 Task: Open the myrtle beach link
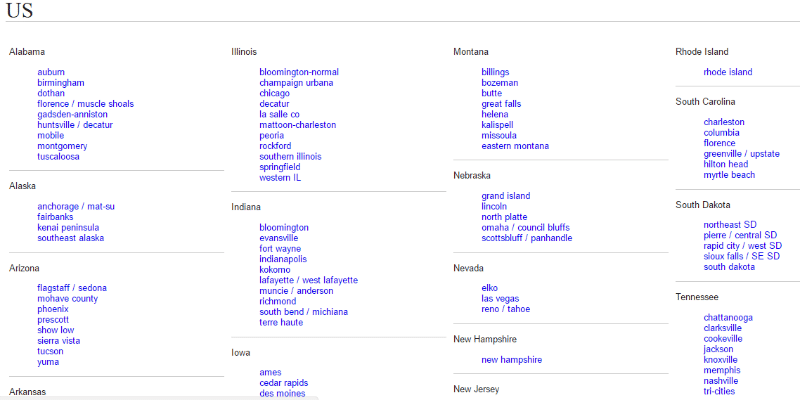[729, 175]
